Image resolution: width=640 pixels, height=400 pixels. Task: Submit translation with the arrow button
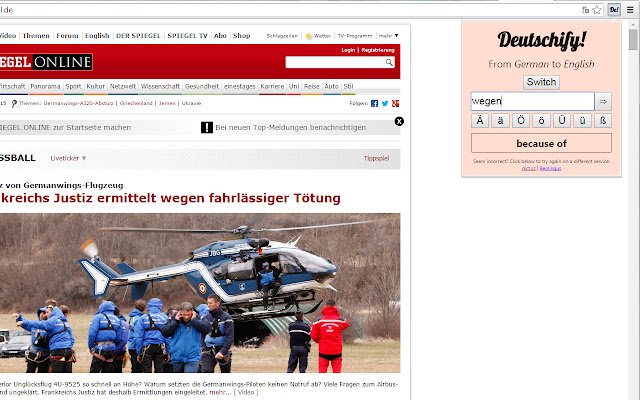(603, 101)
